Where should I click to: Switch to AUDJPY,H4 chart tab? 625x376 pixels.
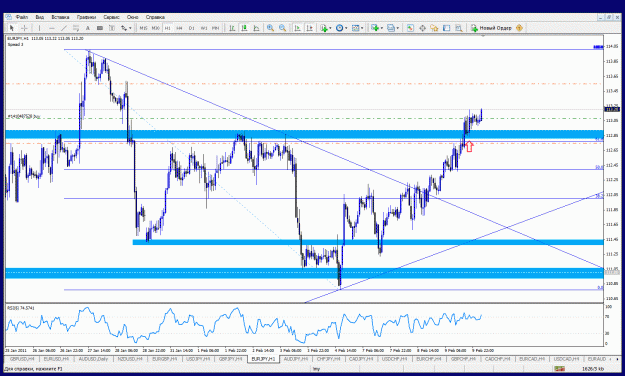click(x=296, y=359)
